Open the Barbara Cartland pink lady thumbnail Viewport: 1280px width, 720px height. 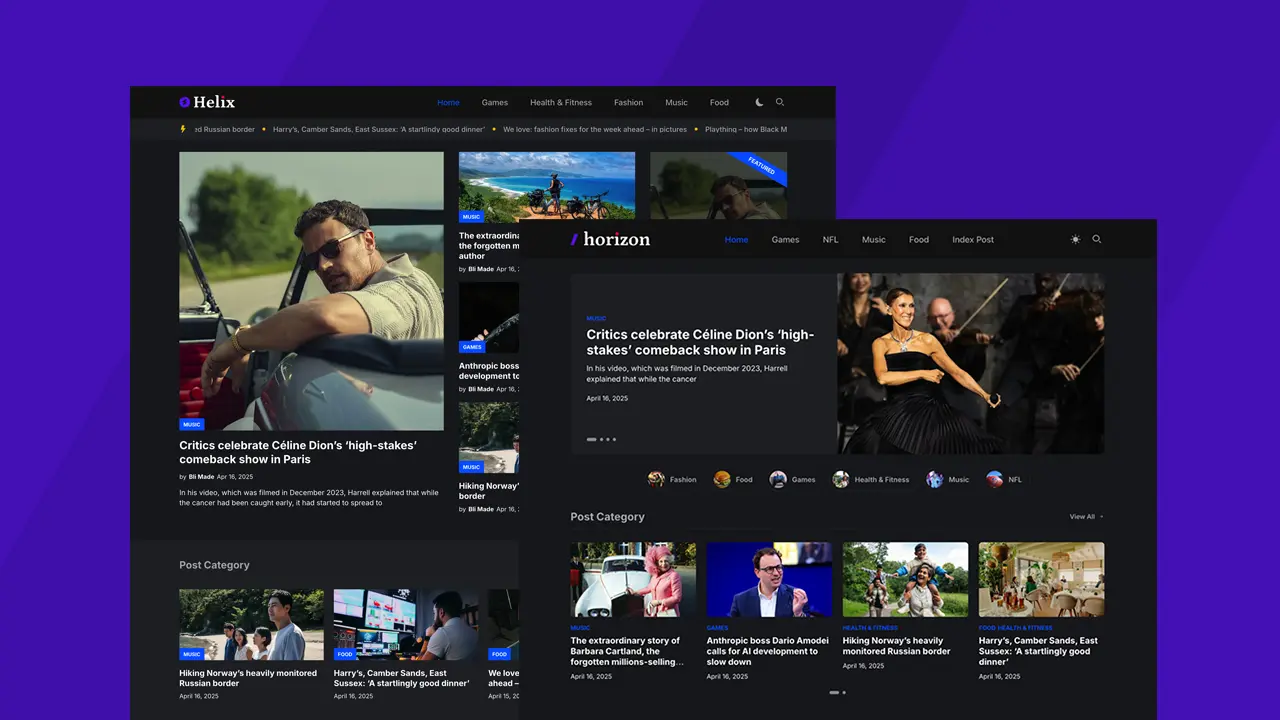click(x=633, y=579)
